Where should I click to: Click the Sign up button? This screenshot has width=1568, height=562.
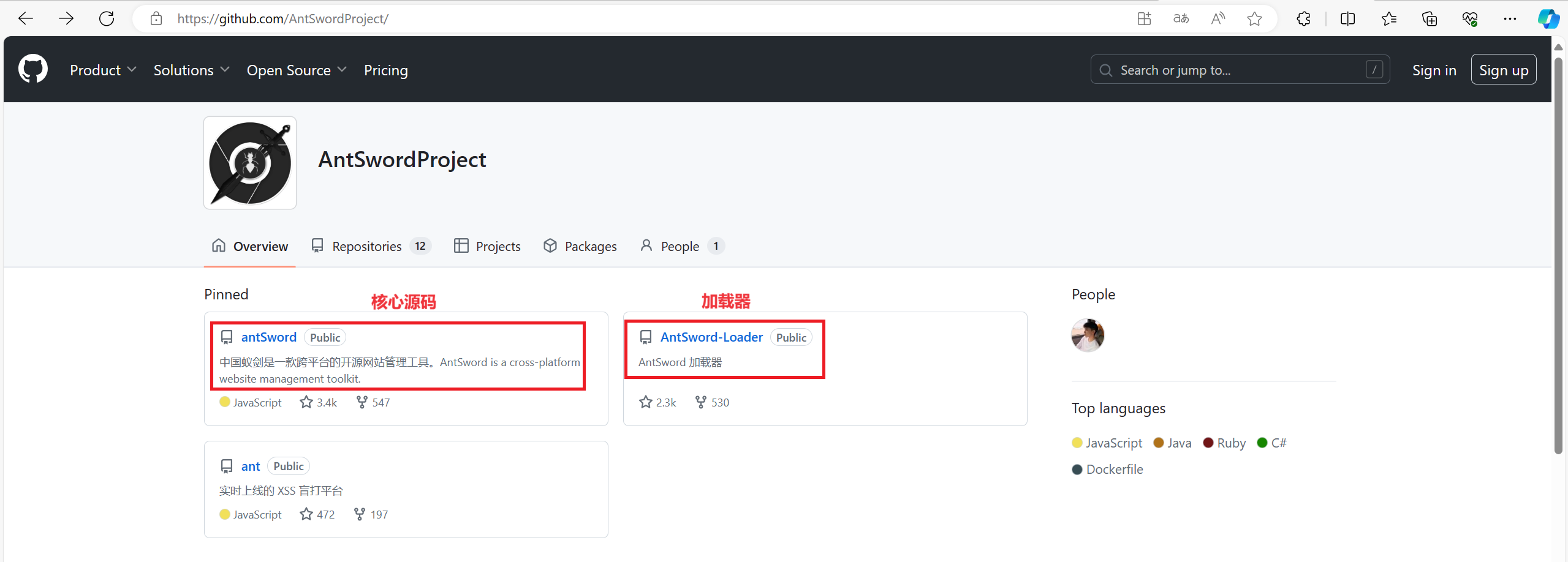click(1504, 70)
